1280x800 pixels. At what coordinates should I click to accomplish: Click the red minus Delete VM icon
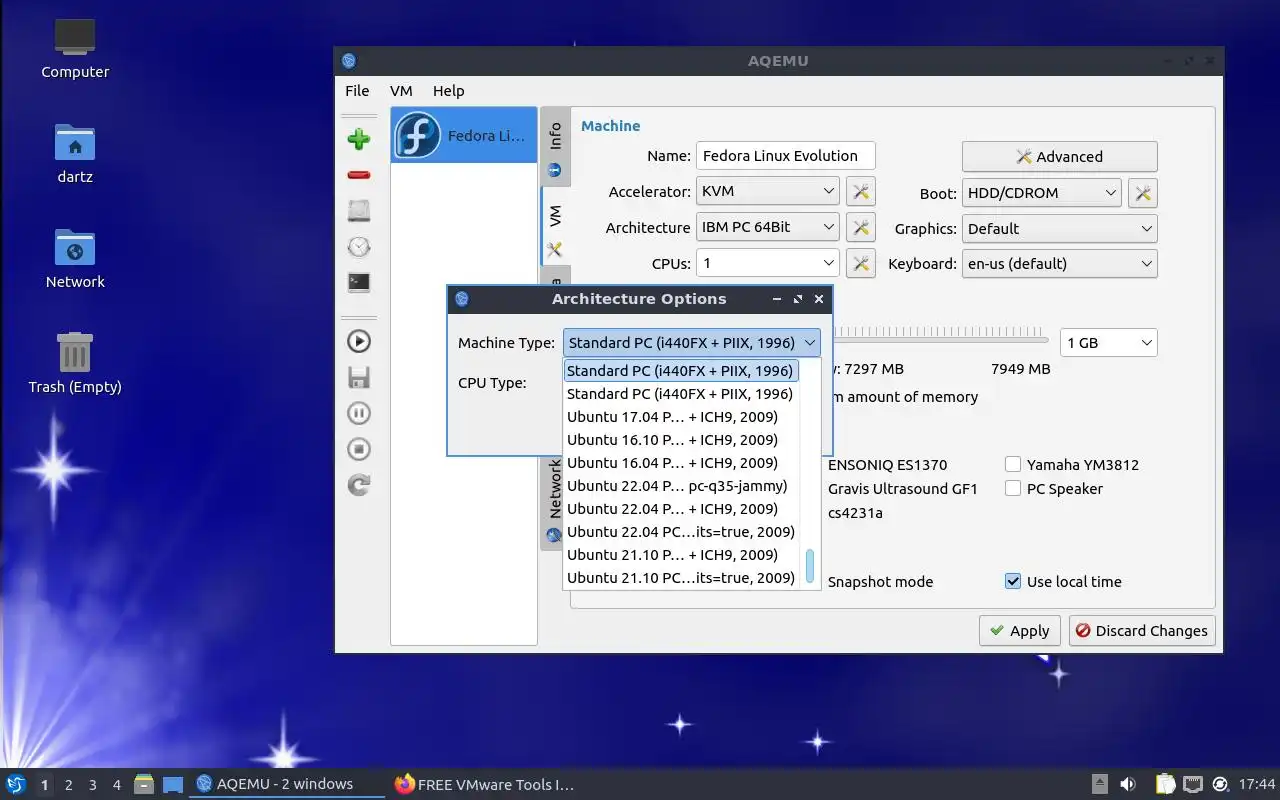(359, 175)
